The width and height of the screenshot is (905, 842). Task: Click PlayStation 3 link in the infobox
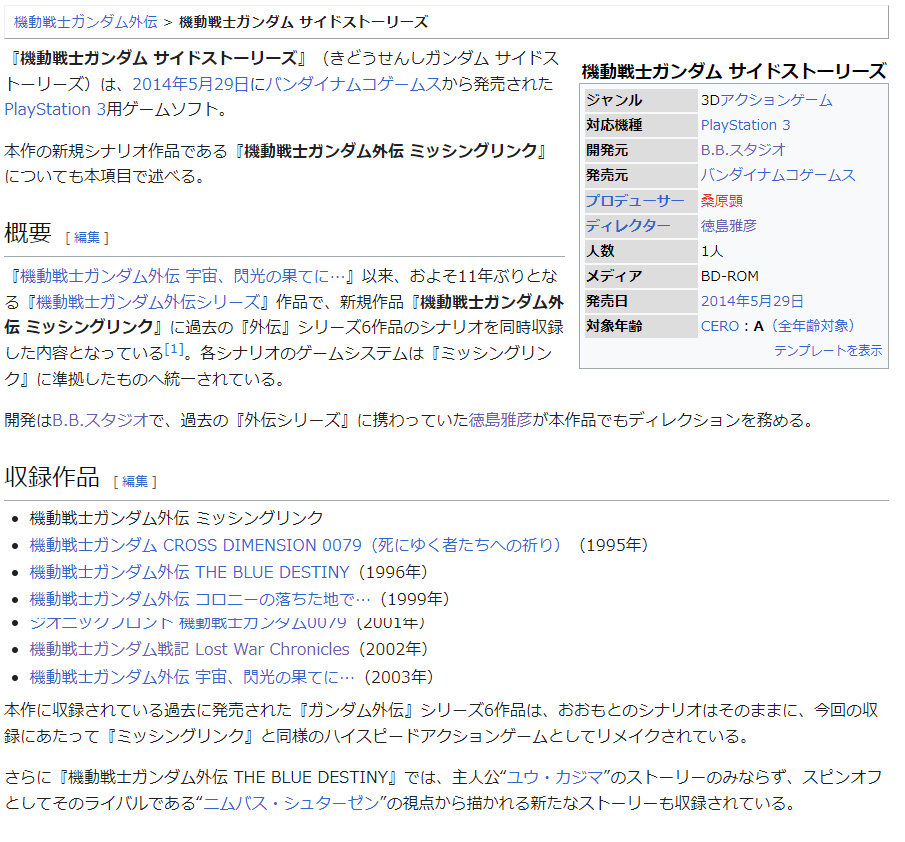pos(745,125)
